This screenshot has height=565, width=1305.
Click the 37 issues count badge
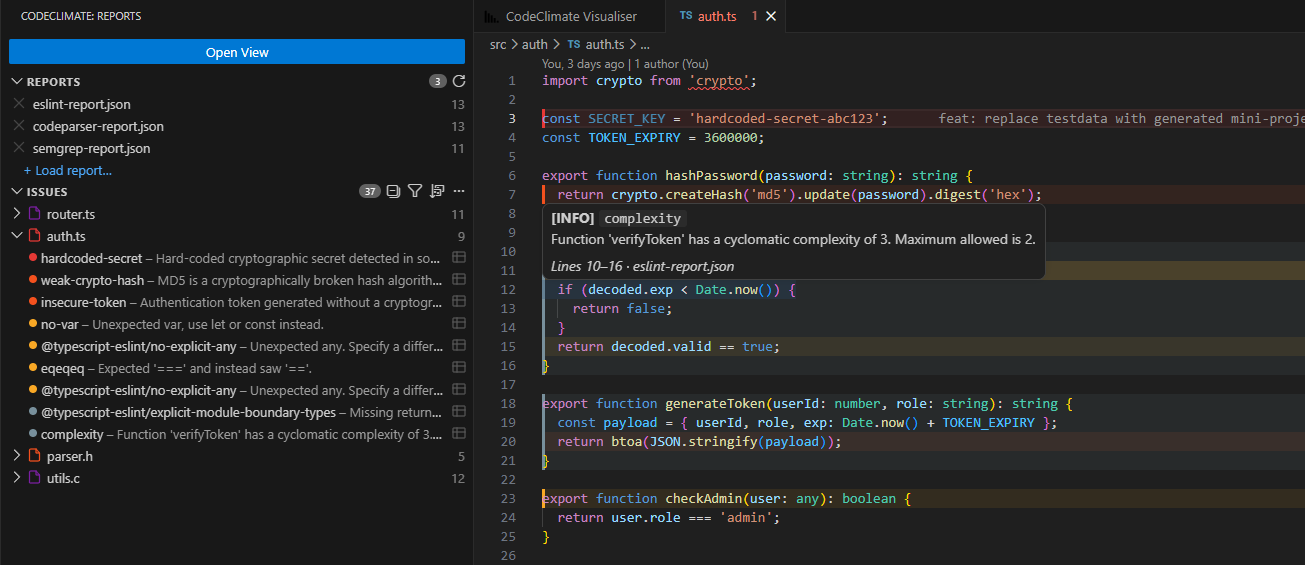[370, 191]
